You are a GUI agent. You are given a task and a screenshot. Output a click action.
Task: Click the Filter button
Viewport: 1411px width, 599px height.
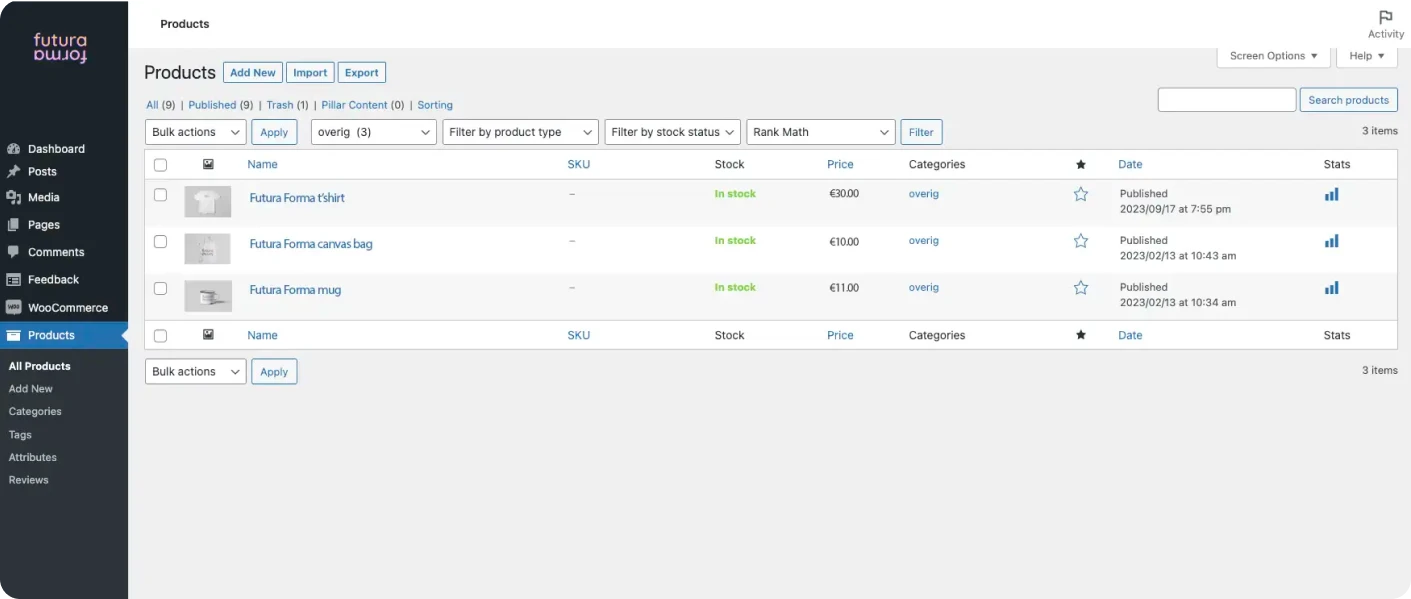[x=921, y=132]
